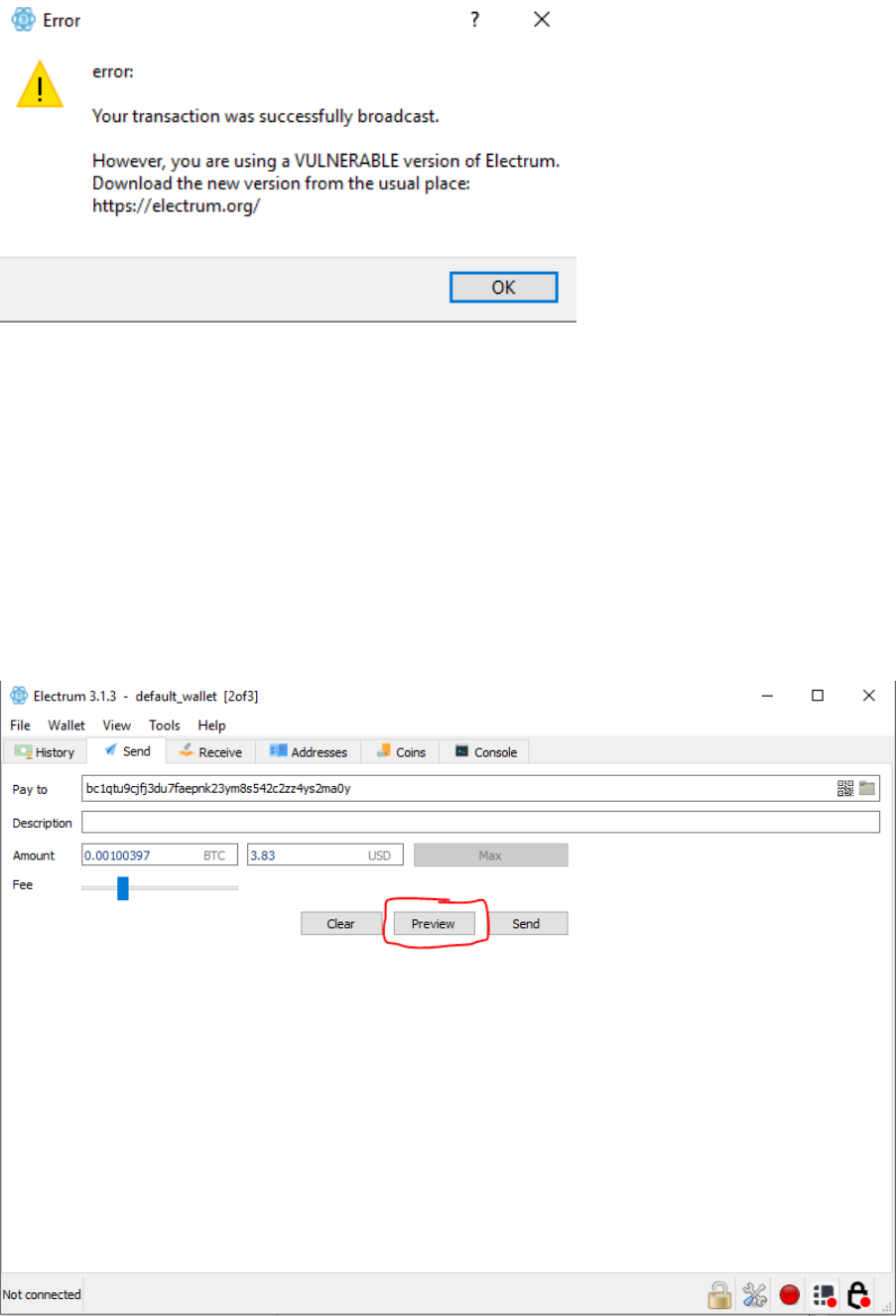Click the Send button
Screen dimensions: 896x1316
click(526, 924)
